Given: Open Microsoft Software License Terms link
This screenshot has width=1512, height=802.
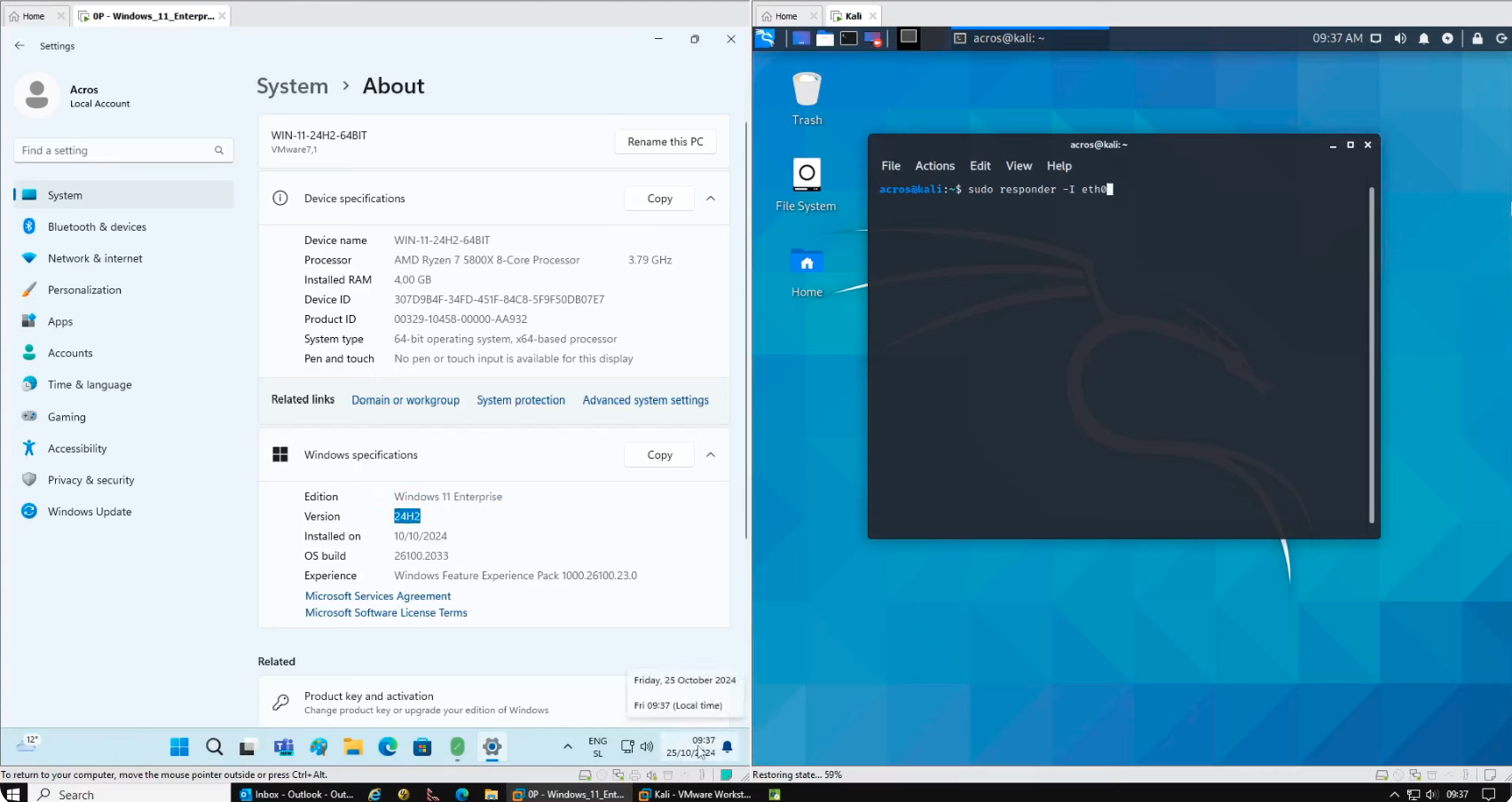Looking at the screenshot, I should pos(386,613).
